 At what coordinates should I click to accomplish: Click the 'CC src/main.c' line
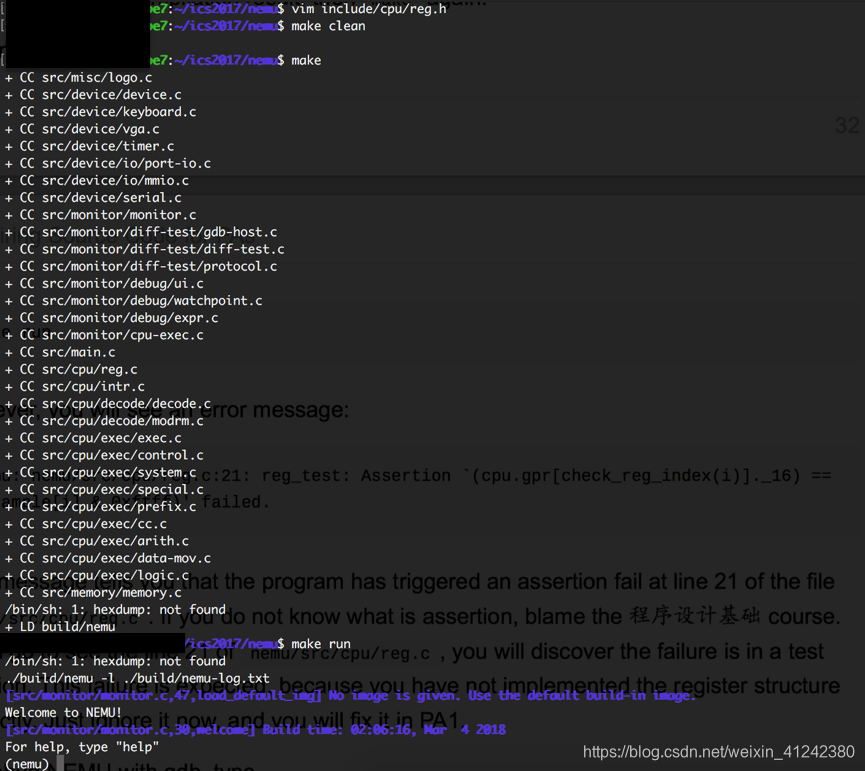tap(60, 352)
